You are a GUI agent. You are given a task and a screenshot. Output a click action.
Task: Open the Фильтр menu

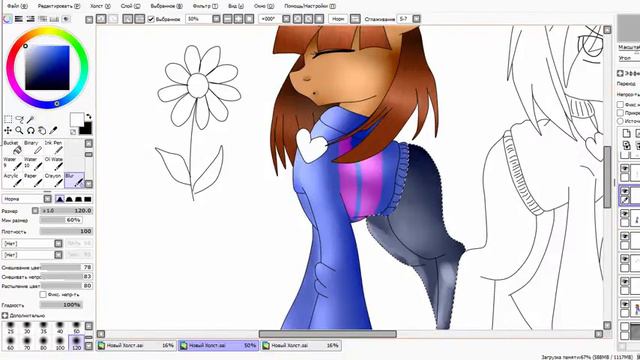(205, 6)
